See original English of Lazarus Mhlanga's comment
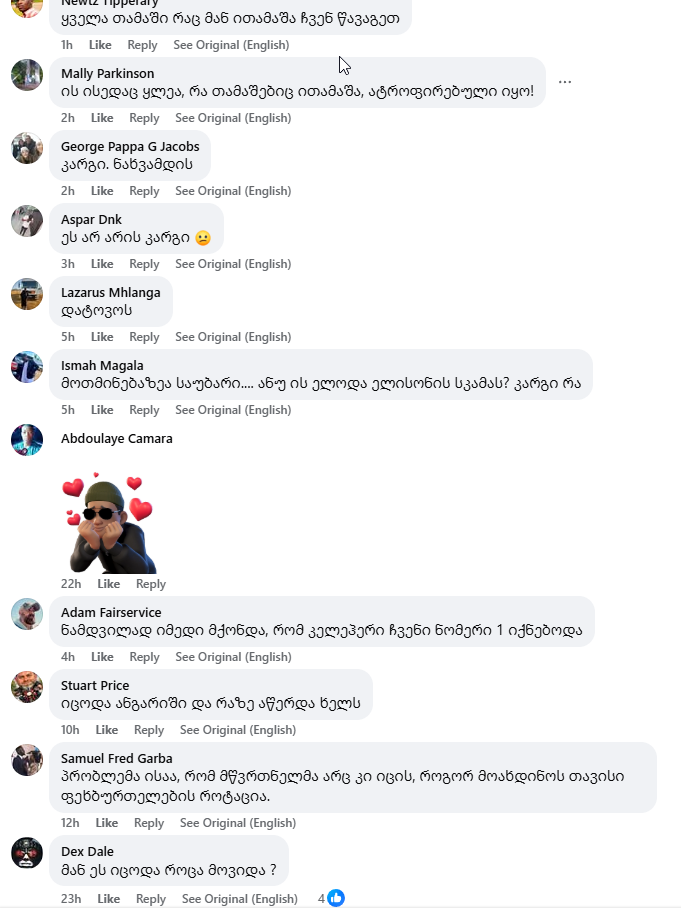The image size is (681, 913). pyautogui.click(x=233, y=337)
